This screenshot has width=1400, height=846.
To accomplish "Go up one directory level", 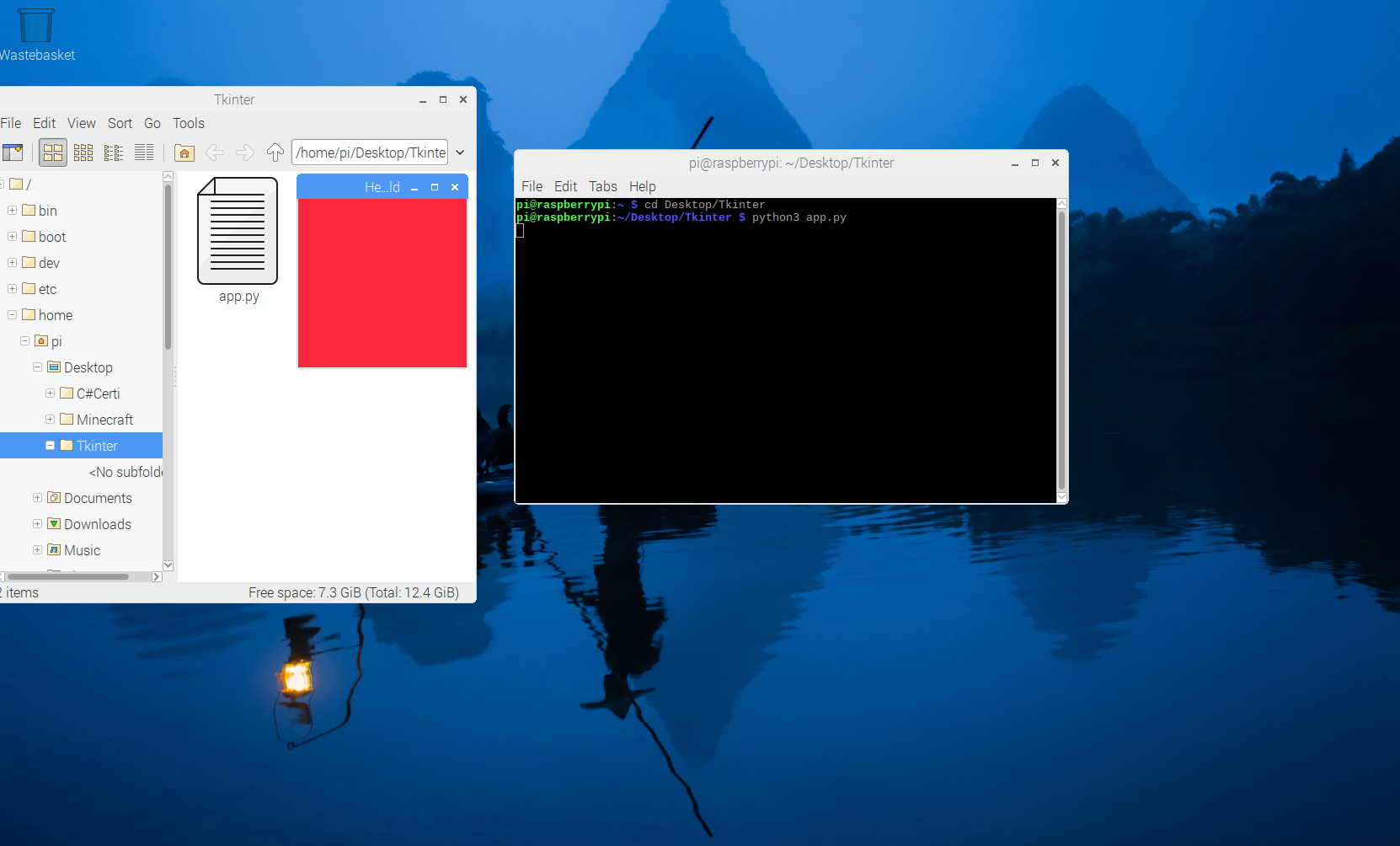I will (x=275, y=152).
